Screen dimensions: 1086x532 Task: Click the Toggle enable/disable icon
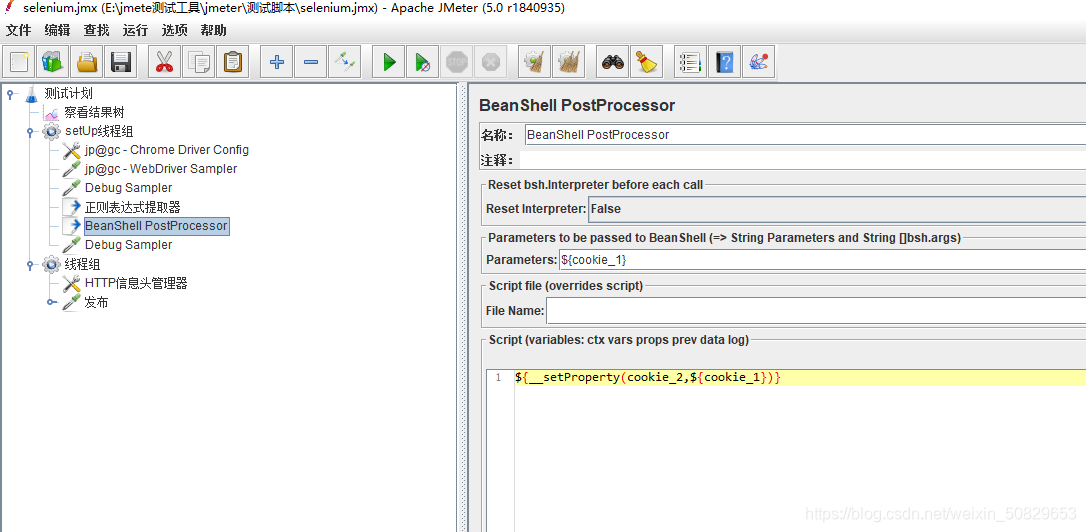click(344, 63)
